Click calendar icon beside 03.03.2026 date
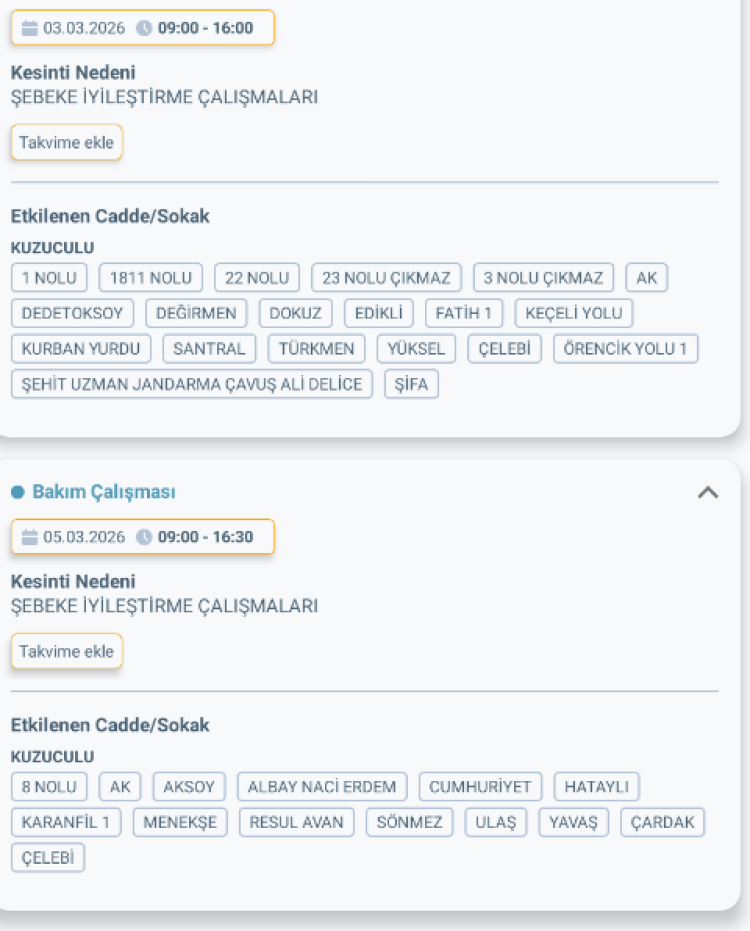This screenshot has width=750, height=931. pyautogui.click(x=29, y=28)
